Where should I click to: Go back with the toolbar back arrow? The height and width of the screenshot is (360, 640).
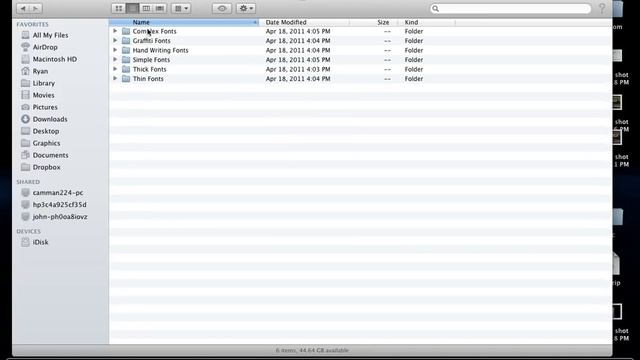(x=23, y=8)
